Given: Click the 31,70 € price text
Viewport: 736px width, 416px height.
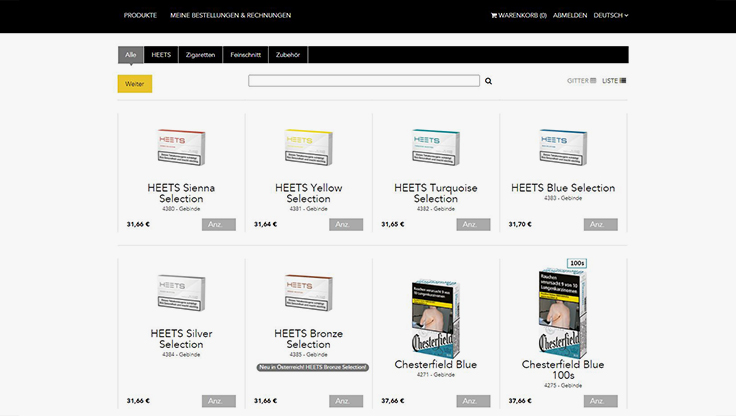Looking at the screenshot, I should 520,224.
